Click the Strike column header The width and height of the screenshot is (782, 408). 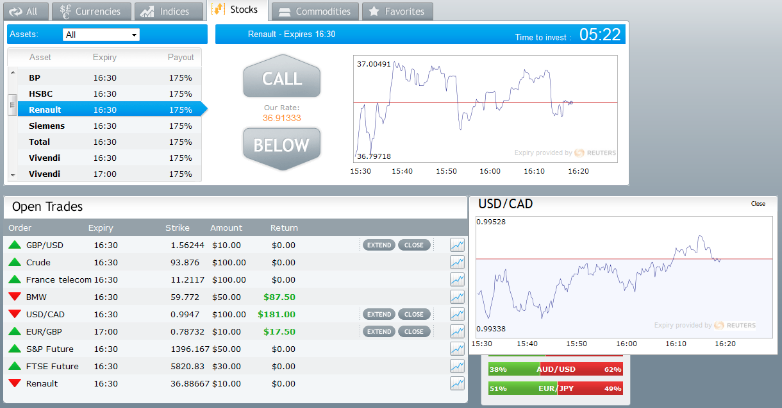pos(177,227)
